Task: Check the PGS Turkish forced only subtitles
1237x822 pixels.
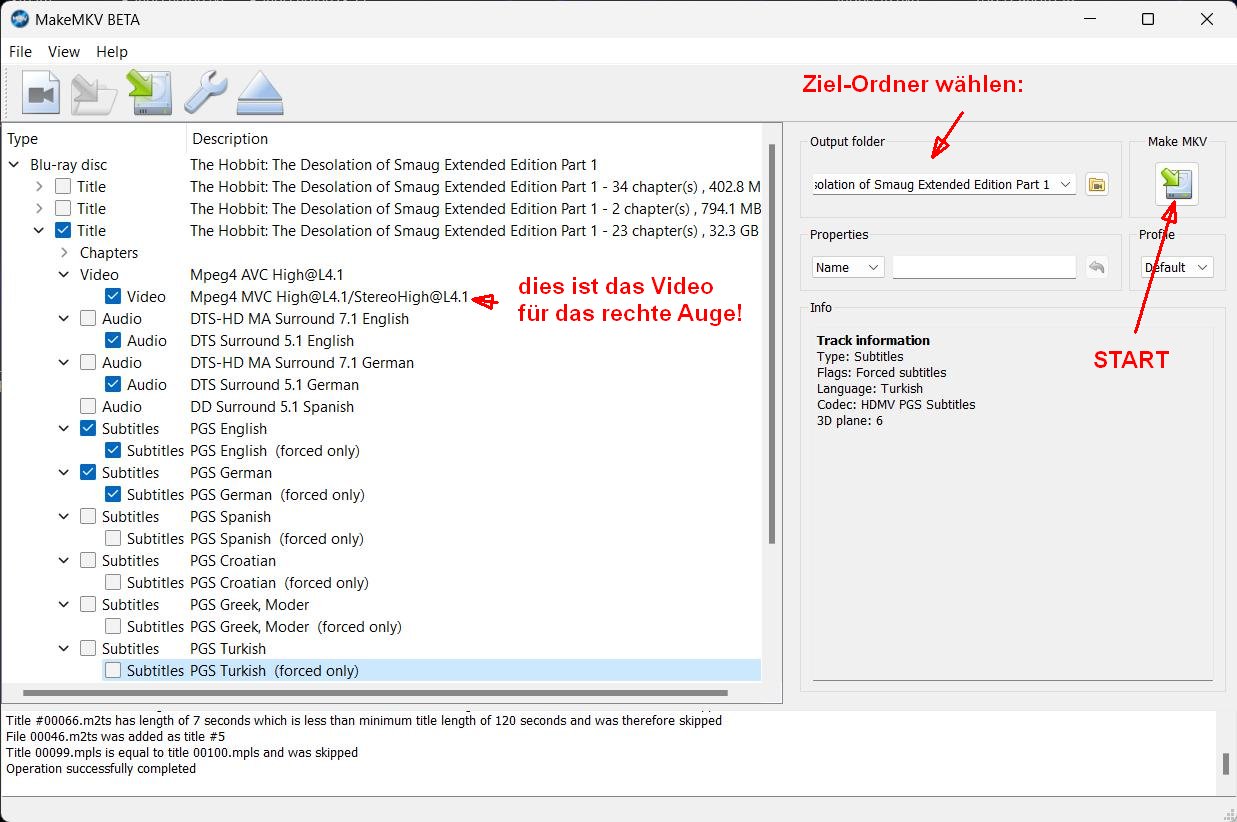Action: (x=113, y=671)
